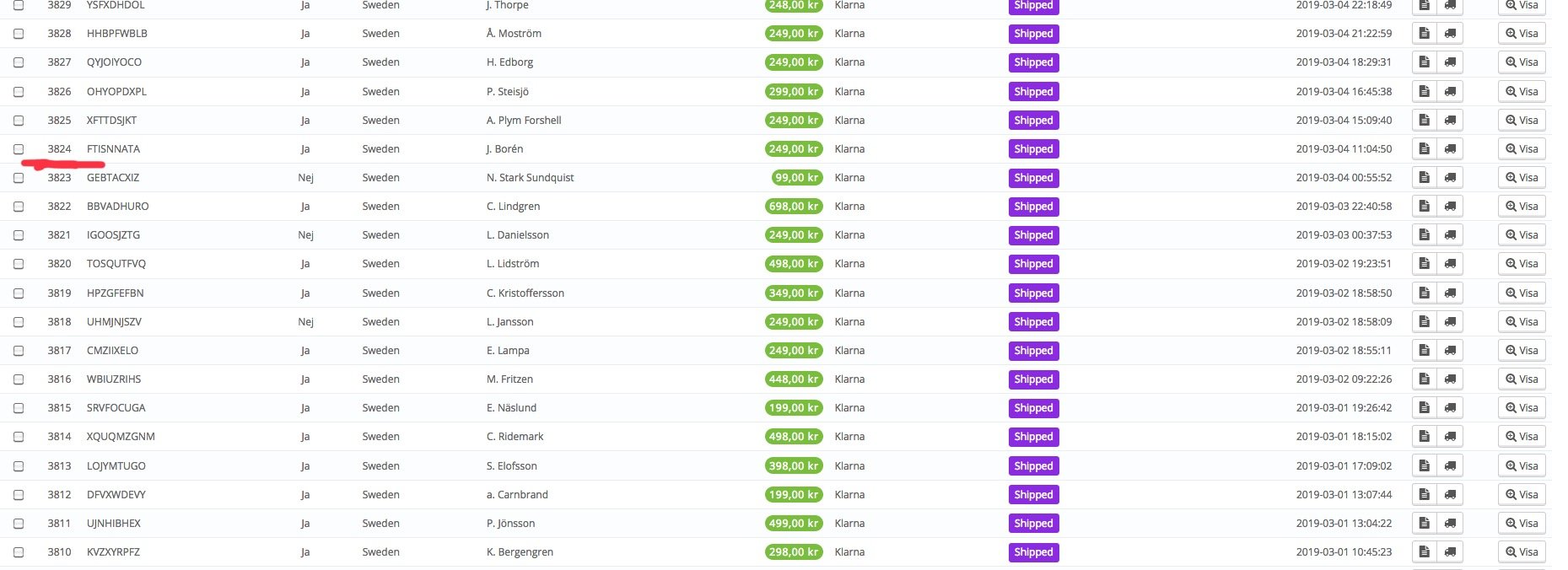The height and width of the screenshot is (570, 1568).
Task: Check the box next to order 3817
Action: pyautogui.click(x=19, y=351)
